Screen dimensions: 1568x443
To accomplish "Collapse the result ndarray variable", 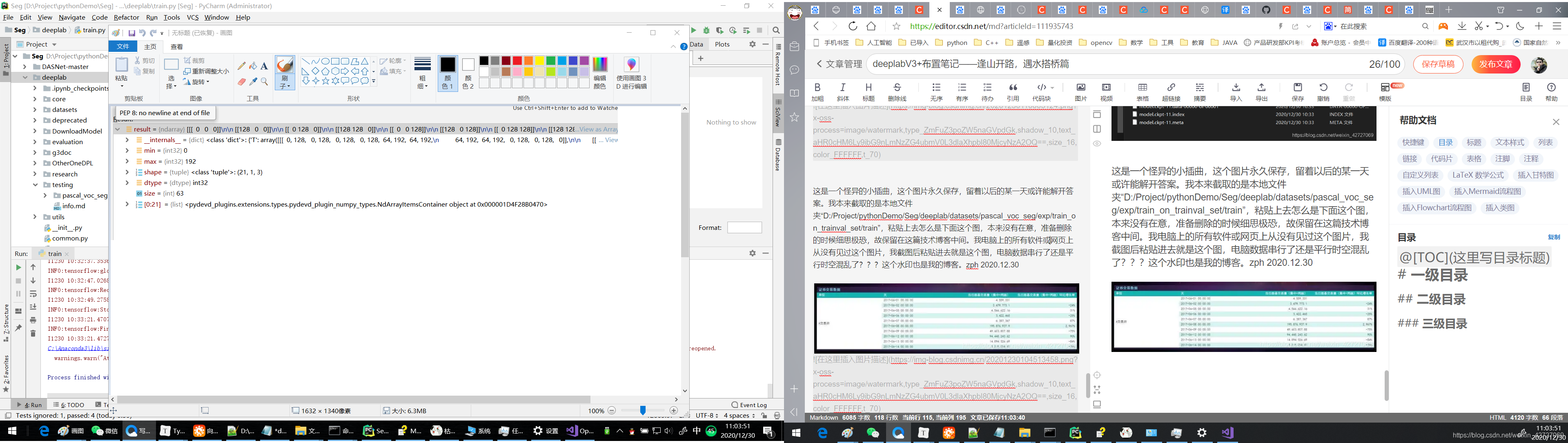I will 118,129.
